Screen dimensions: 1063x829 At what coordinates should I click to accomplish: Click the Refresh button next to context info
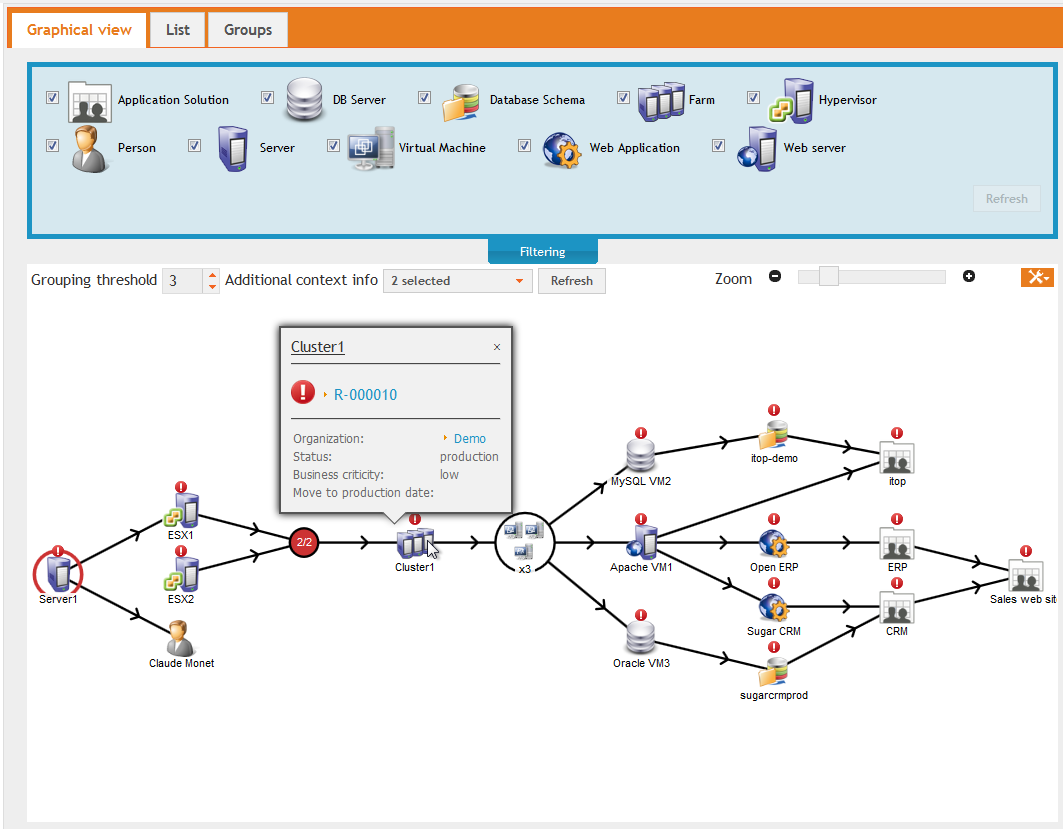point(571,281)
